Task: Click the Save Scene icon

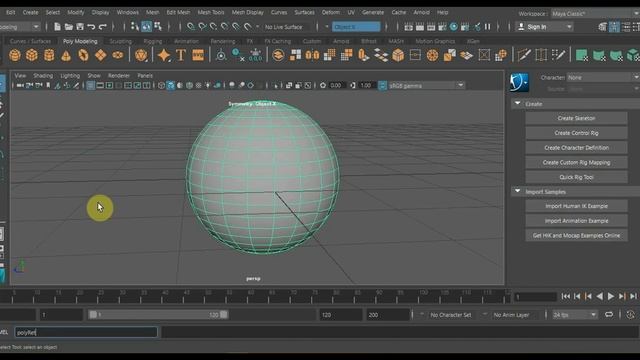Action: tap(80, 27)
